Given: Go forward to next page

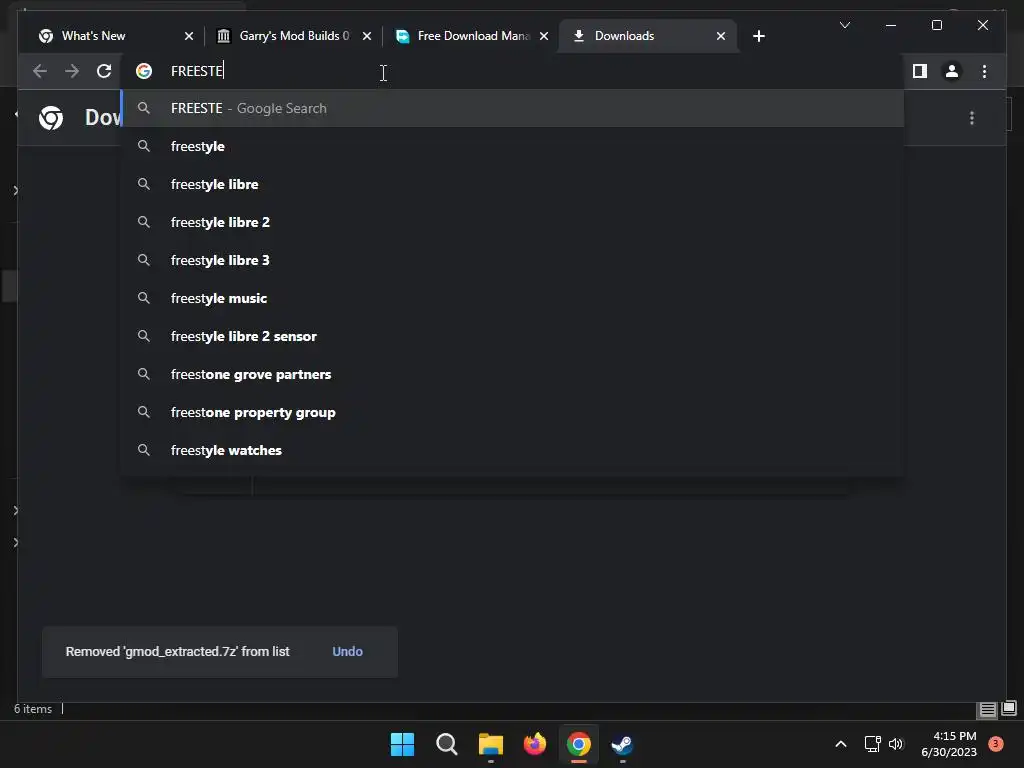Looking at the screenshot, I should click(72, 71).
